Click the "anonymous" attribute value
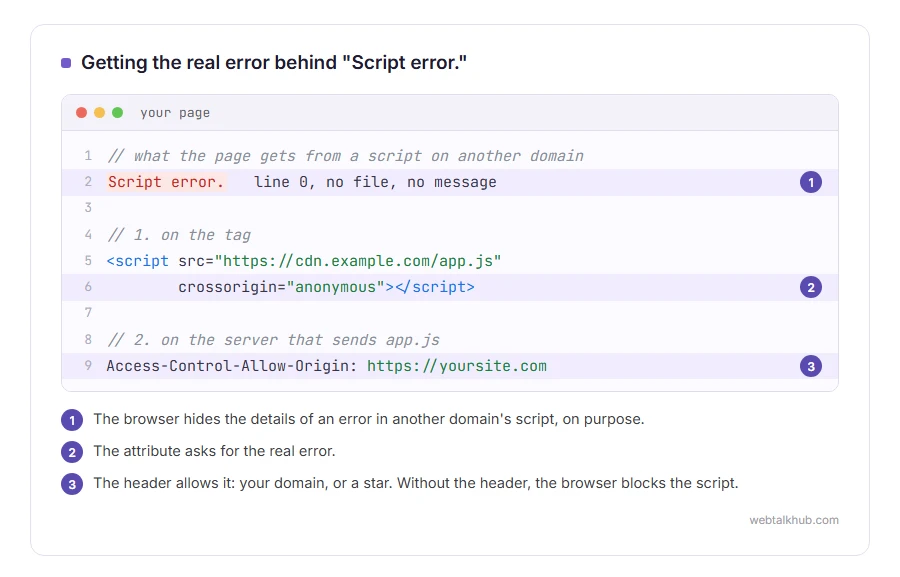This screenshot has height=577, width=900. 335,287
